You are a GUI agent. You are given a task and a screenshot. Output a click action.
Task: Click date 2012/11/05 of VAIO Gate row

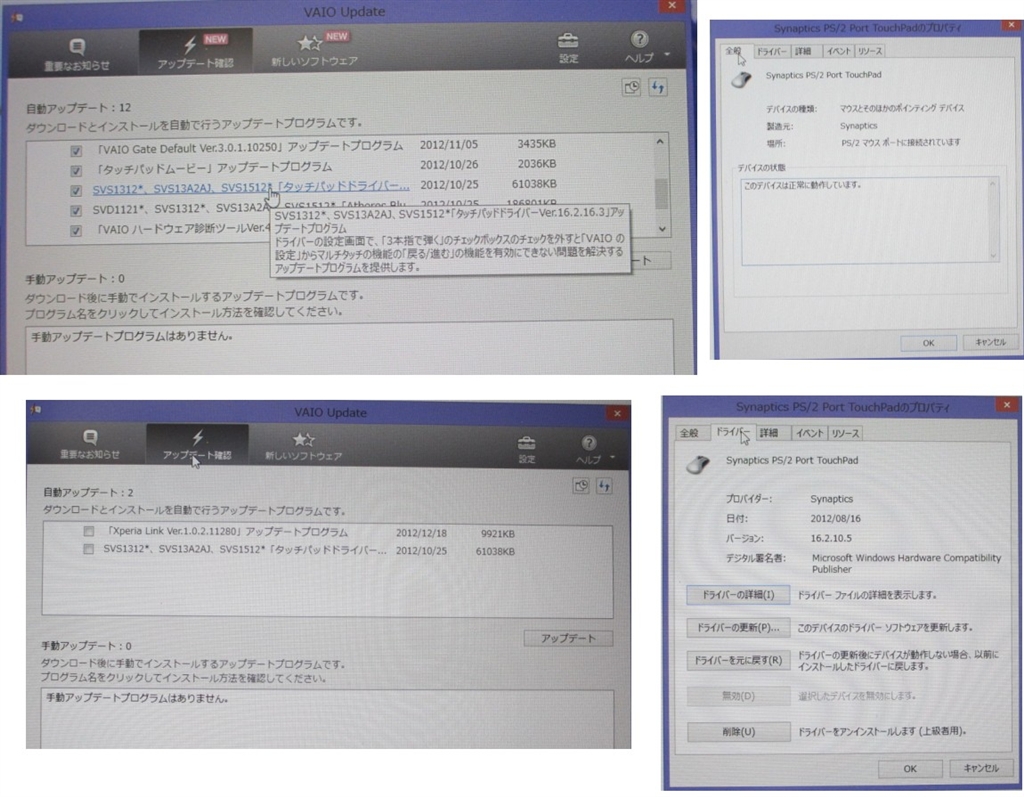tap(449, 144)
